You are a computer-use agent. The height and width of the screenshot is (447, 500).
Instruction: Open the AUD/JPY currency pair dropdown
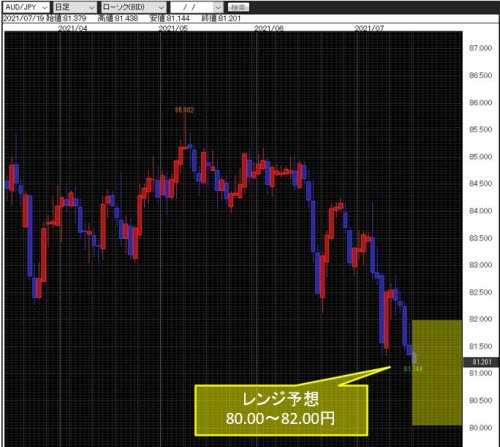(x=26, y=7)
